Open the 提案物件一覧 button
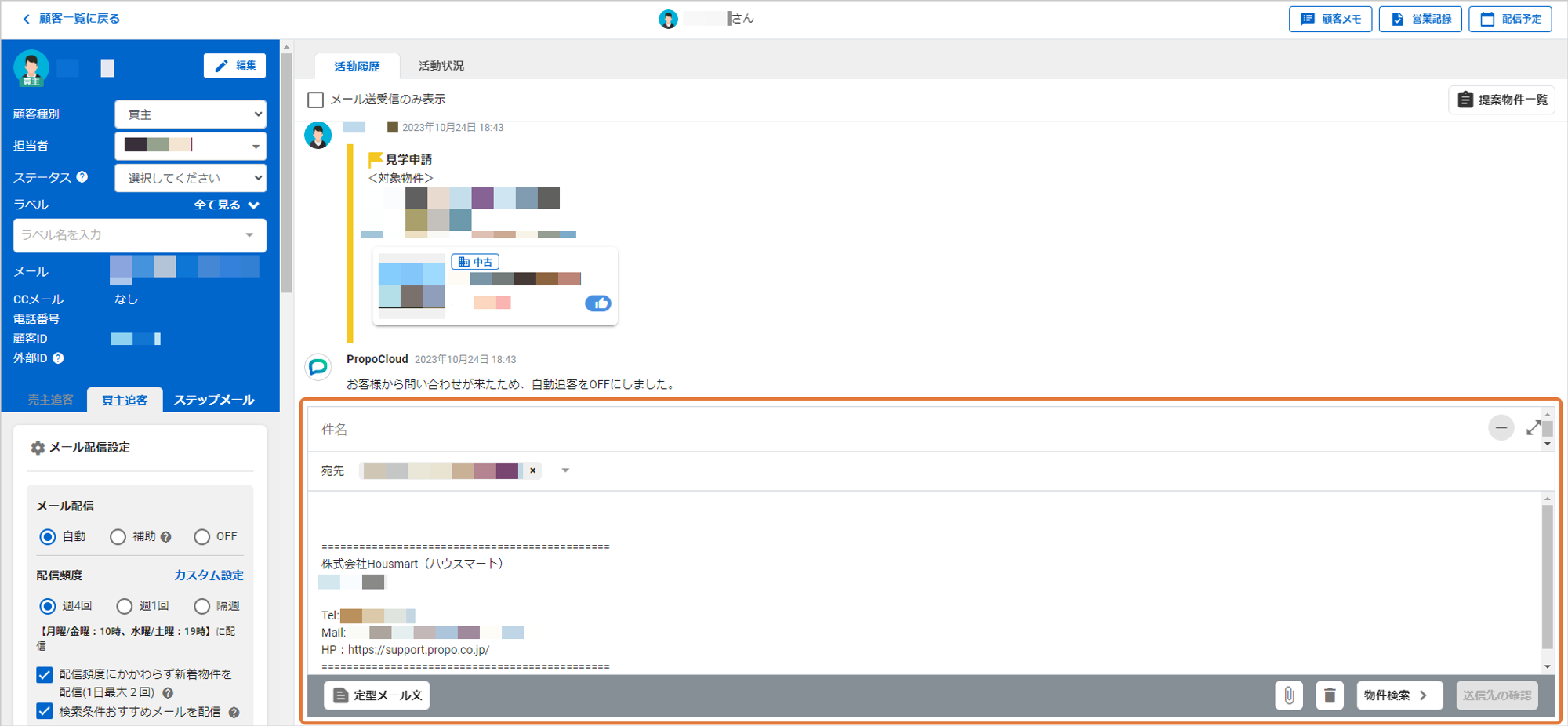The width and height of the screenshot is (1568, 726). [1501, 100]
